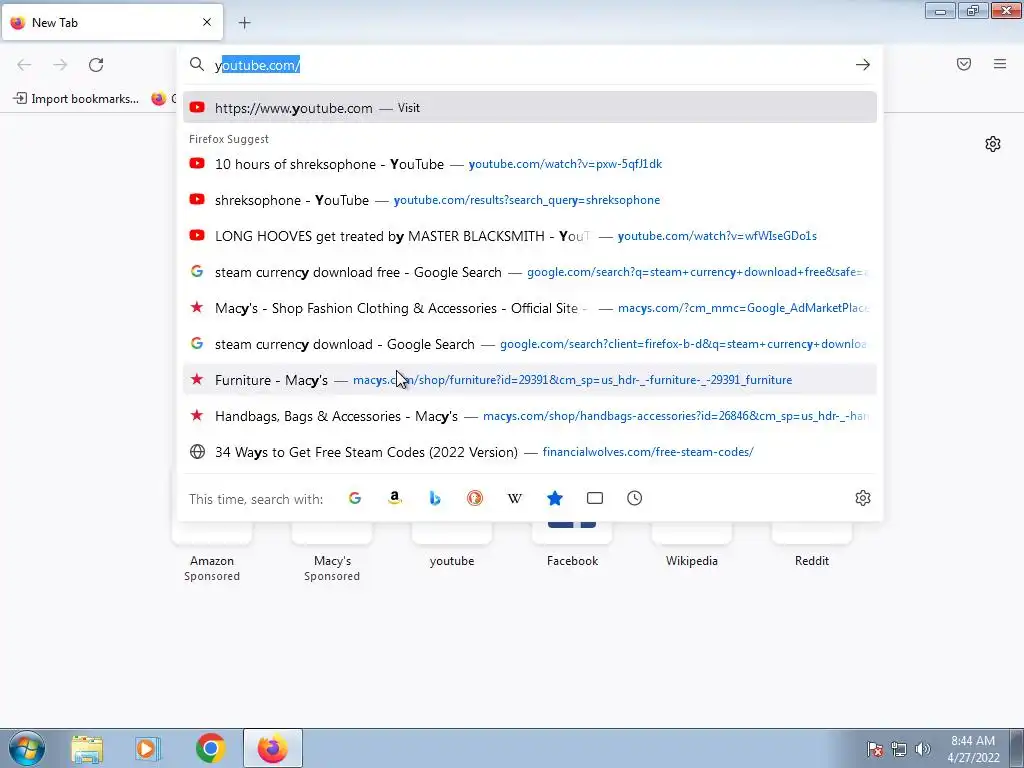The image size is (1024, 768).
Task: Search open tabs icon
Action: coord(595,498)
